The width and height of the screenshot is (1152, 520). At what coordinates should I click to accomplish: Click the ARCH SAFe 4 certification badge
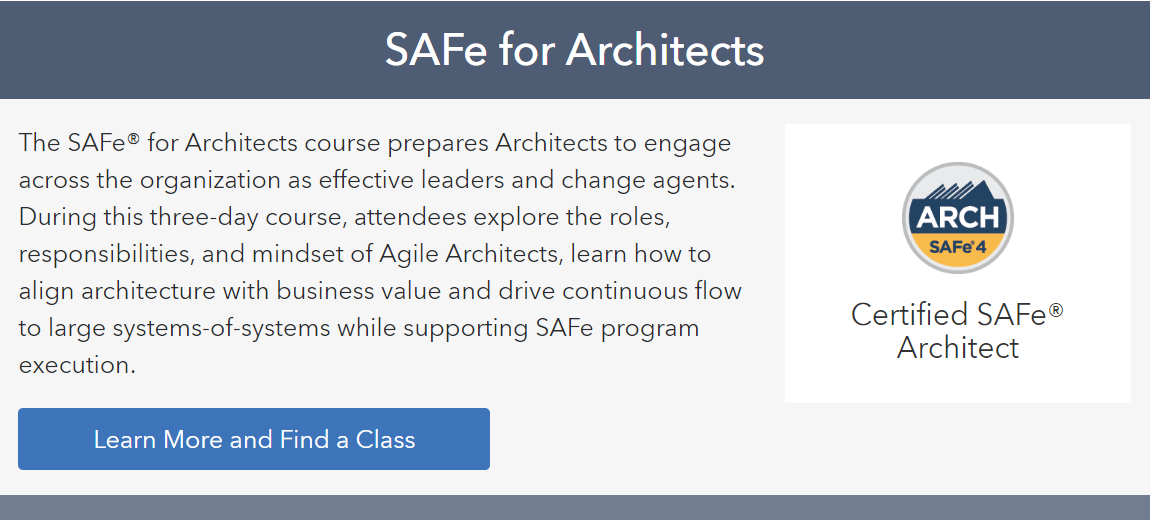coord(957,218)
